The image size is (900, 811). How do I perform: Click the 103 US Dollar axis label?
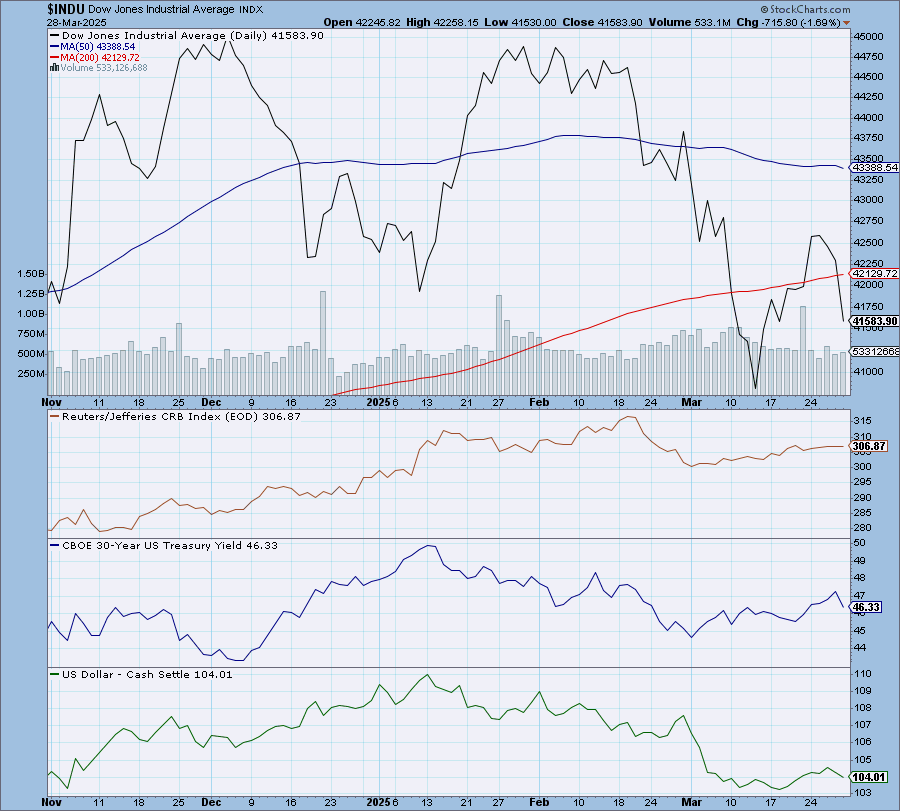pyautogui.click(x=863, y=793)
